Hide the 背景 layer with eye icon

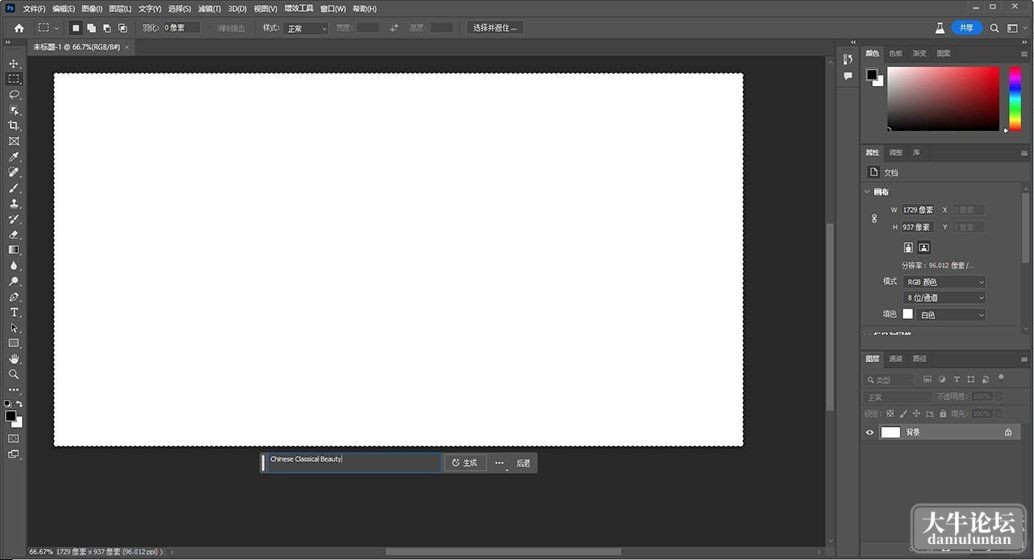(870, 433)
